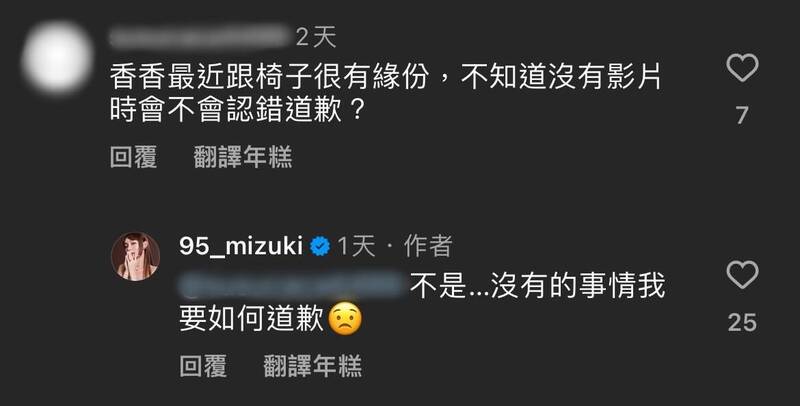Open 95_mizuki's profile picture
Viewport: 800px width, 406px height.
point(135,257)
